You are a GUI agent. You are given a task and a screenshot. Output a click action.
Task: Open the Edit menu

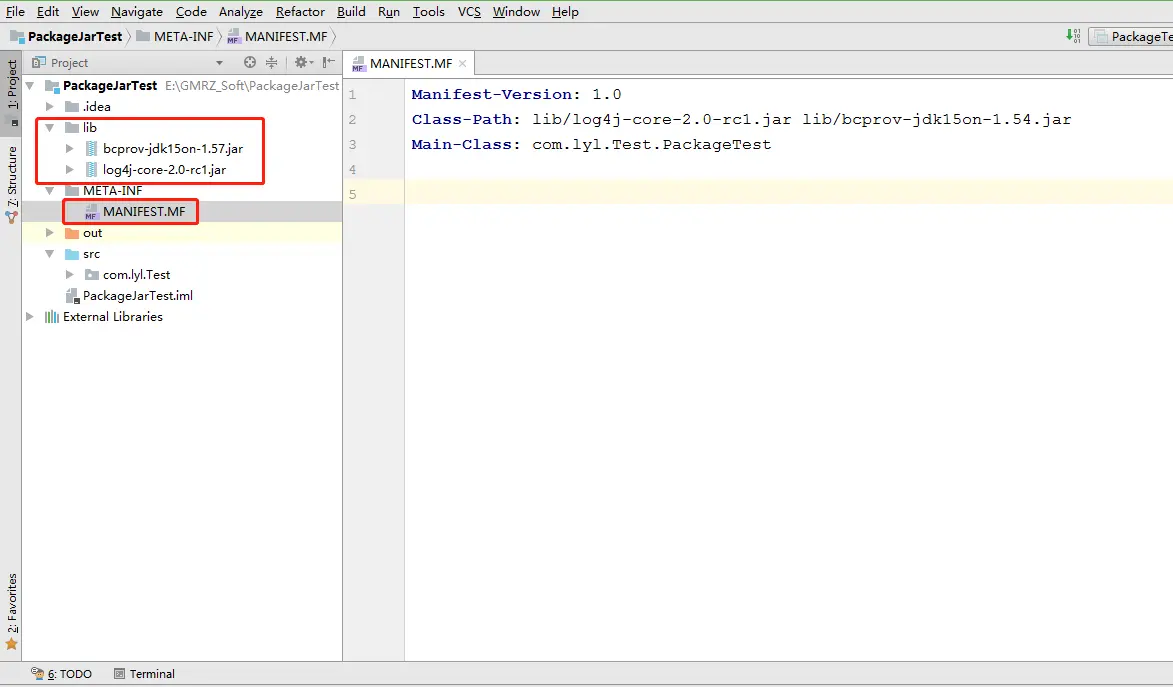pos(48,12)
